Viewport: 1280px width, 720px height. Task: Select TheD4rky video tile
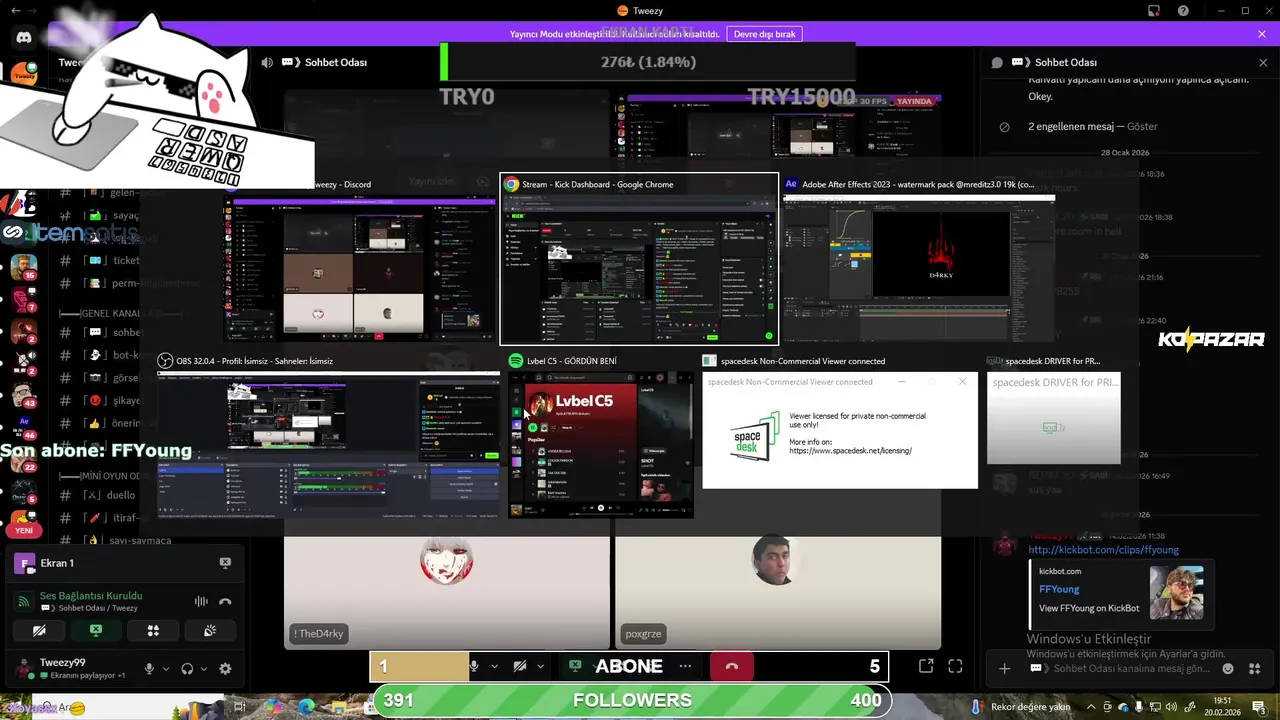pyautogui.click(x=446, y=593)
